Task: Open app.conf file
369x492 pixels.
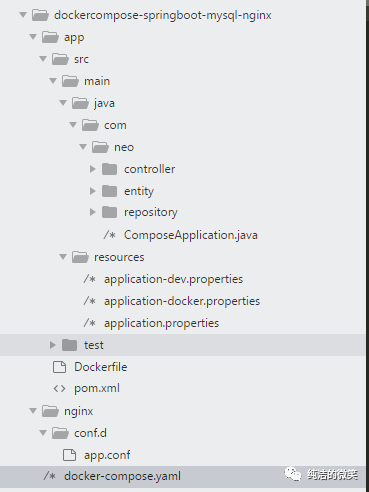Action: (107, 455)
